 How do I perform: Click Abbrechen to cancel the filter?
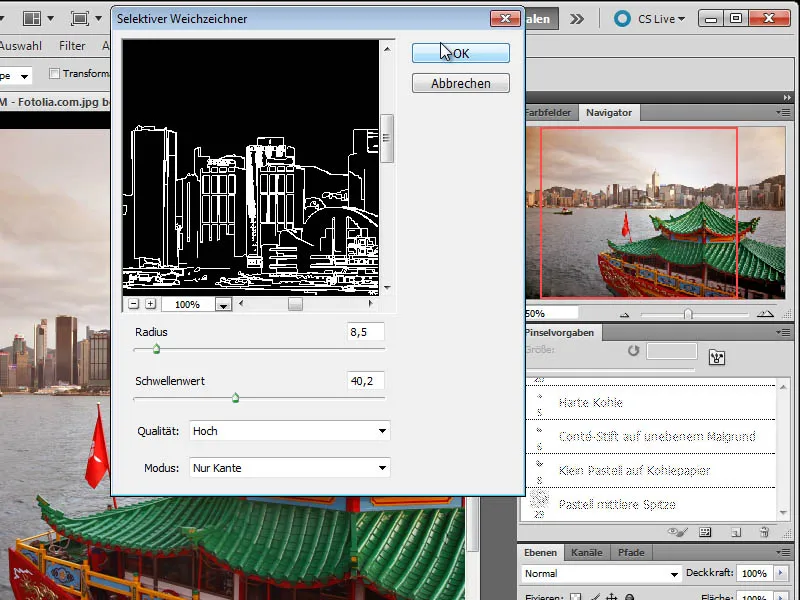(461, 83)
